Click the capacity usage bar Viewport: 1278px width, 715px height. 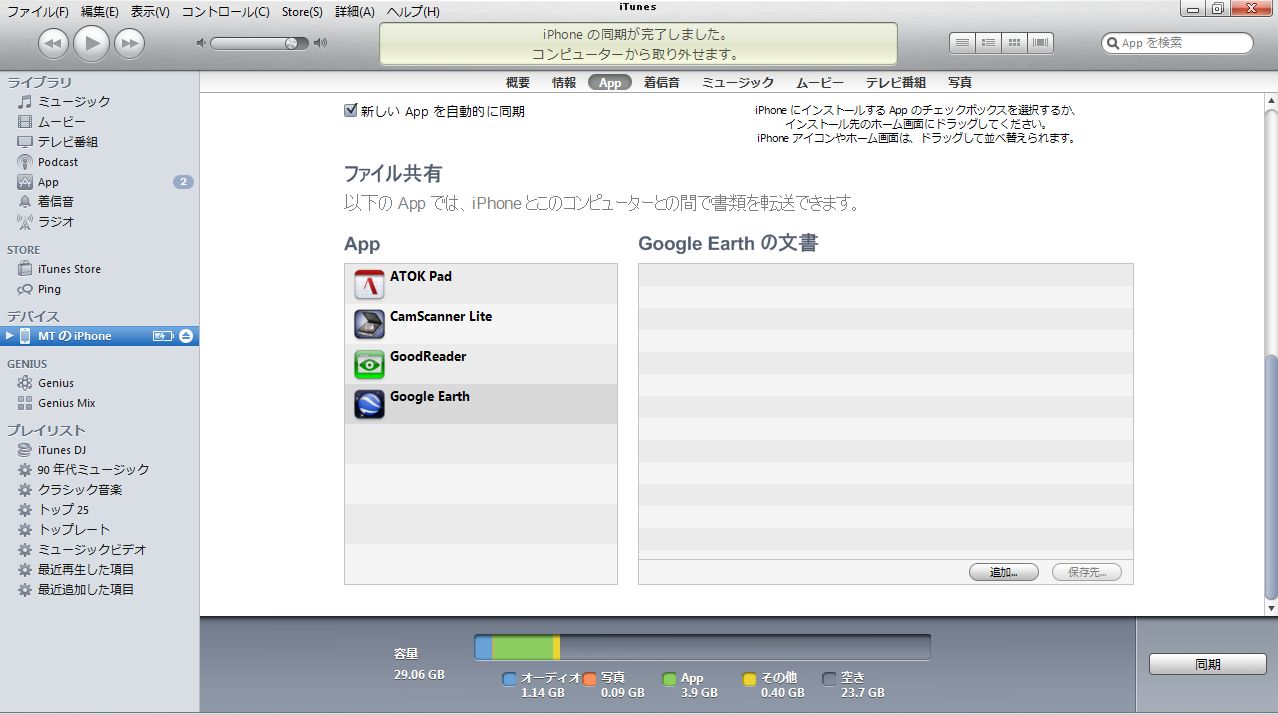(702, 647)
